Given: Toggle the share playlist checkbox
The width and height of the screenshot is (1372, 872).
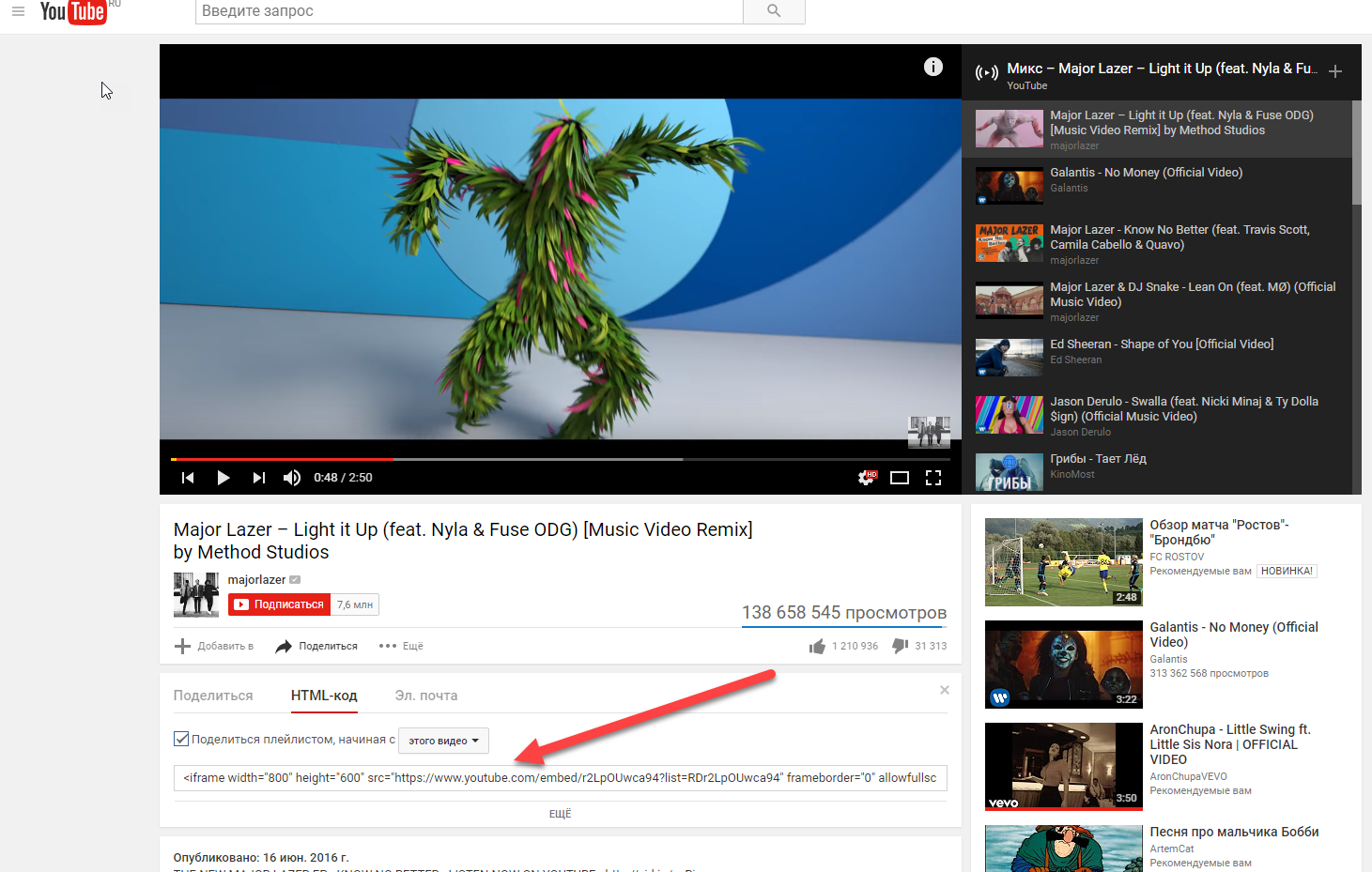Looking at the screenshot, I should 181,739.
